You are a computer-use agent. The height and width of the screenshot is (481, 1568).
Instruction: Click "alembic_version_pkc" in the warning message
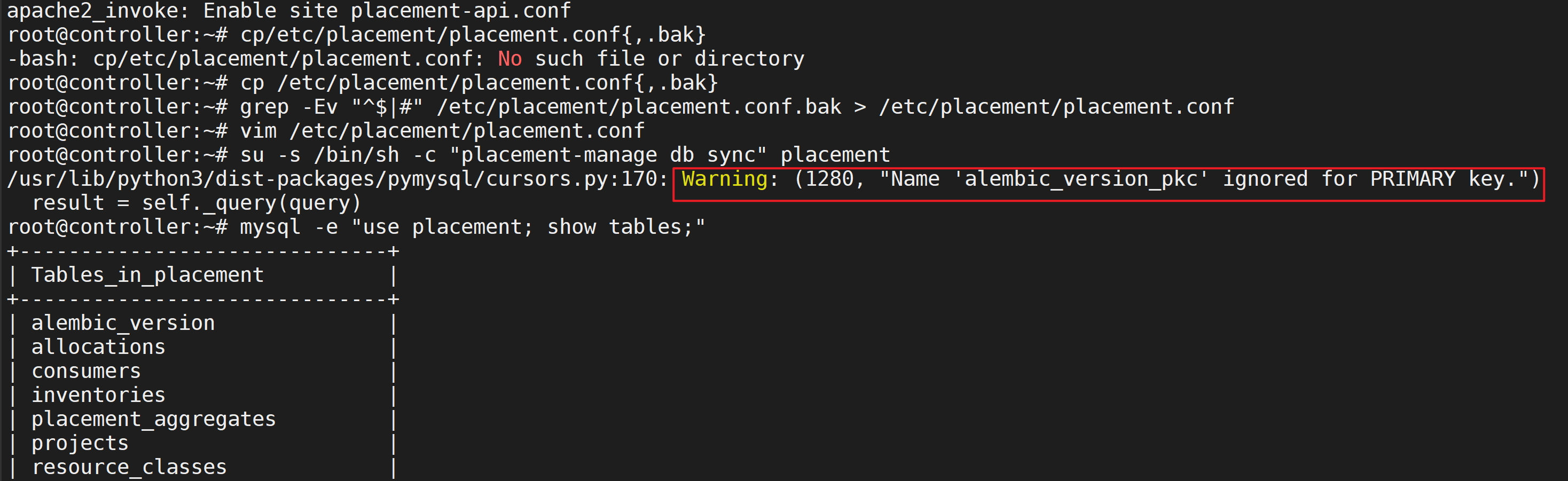tap(1080, 179)
